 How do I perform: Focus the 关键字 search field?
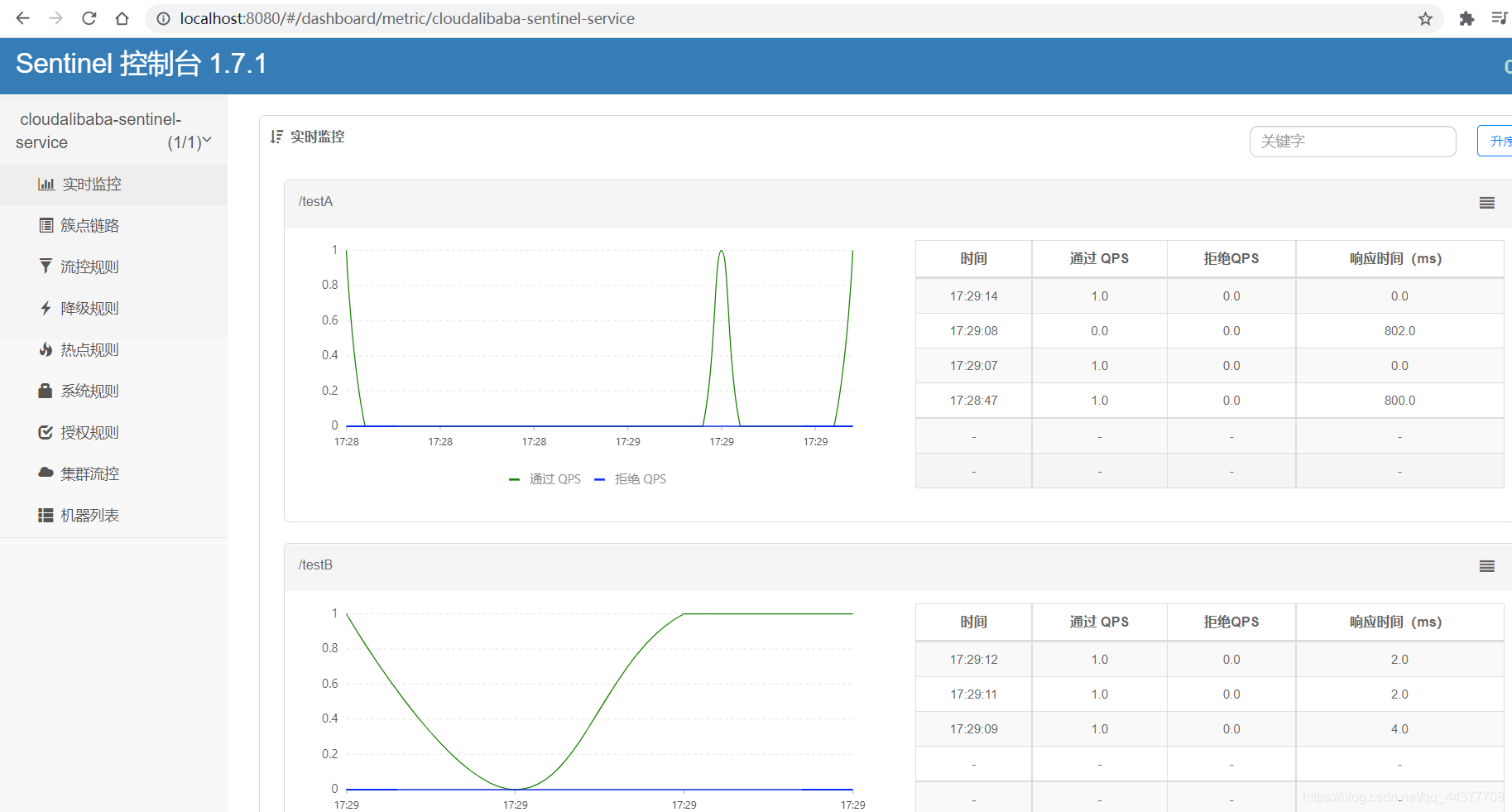pos(1352,141)
